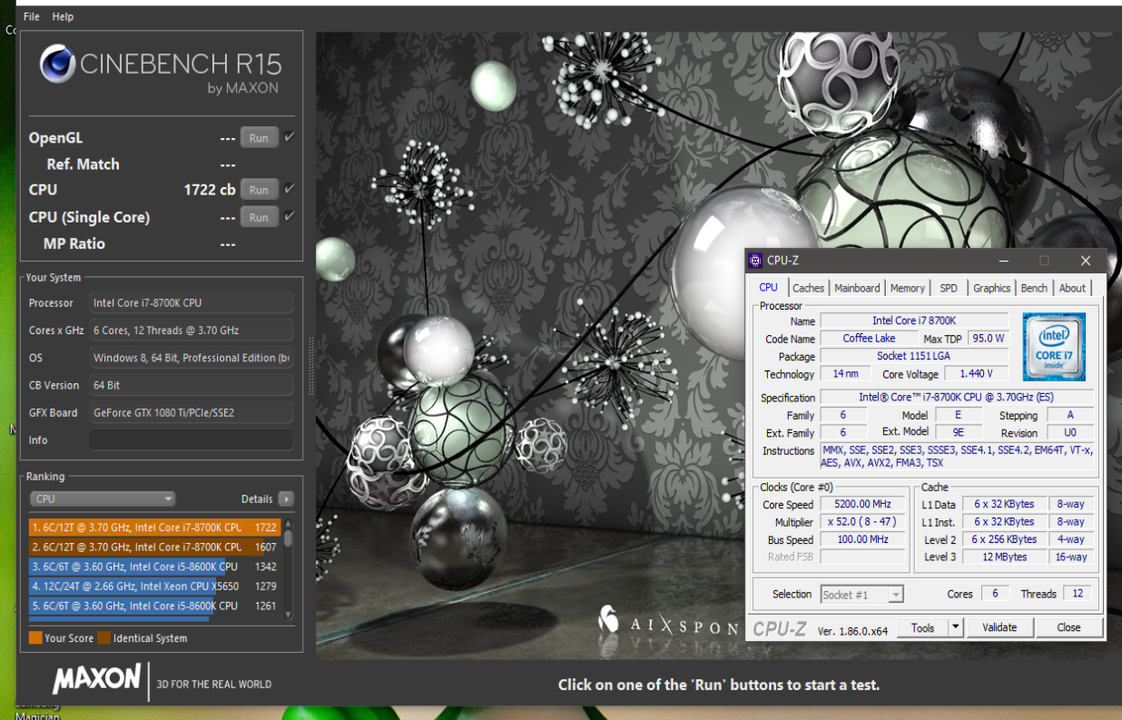Select ranking row 2 scoring 1607

[155, 547]
